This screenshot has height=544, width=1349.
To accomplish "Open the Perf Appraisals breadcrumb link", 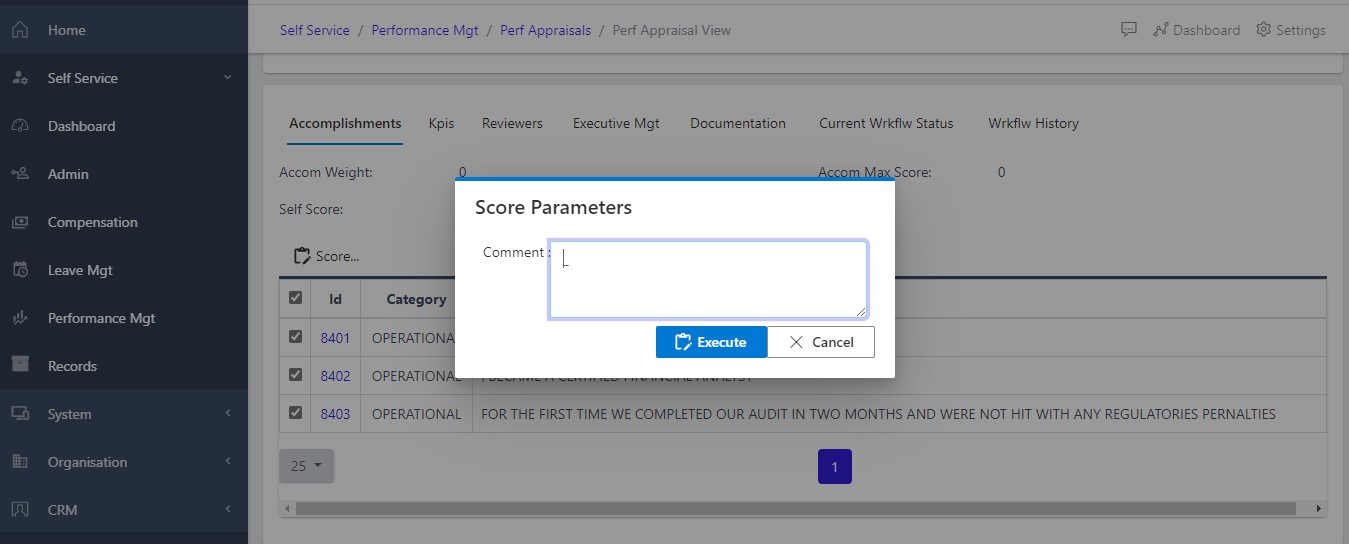I will click(x=546, y=30).
